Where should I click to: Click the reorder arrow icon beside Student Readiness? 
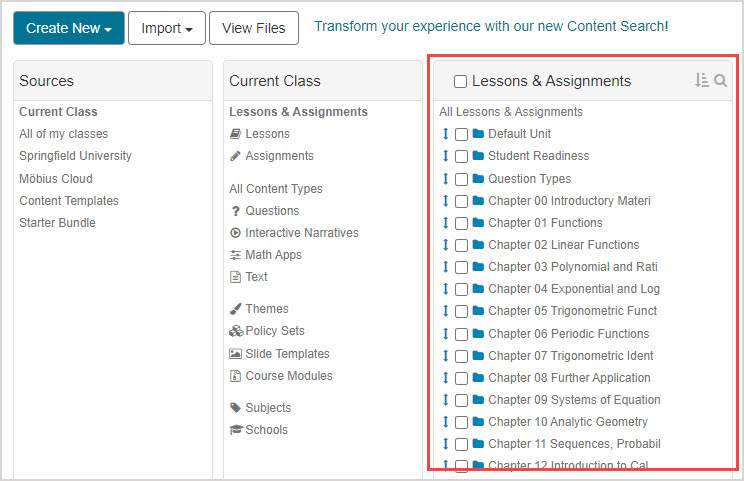point(445,156)
